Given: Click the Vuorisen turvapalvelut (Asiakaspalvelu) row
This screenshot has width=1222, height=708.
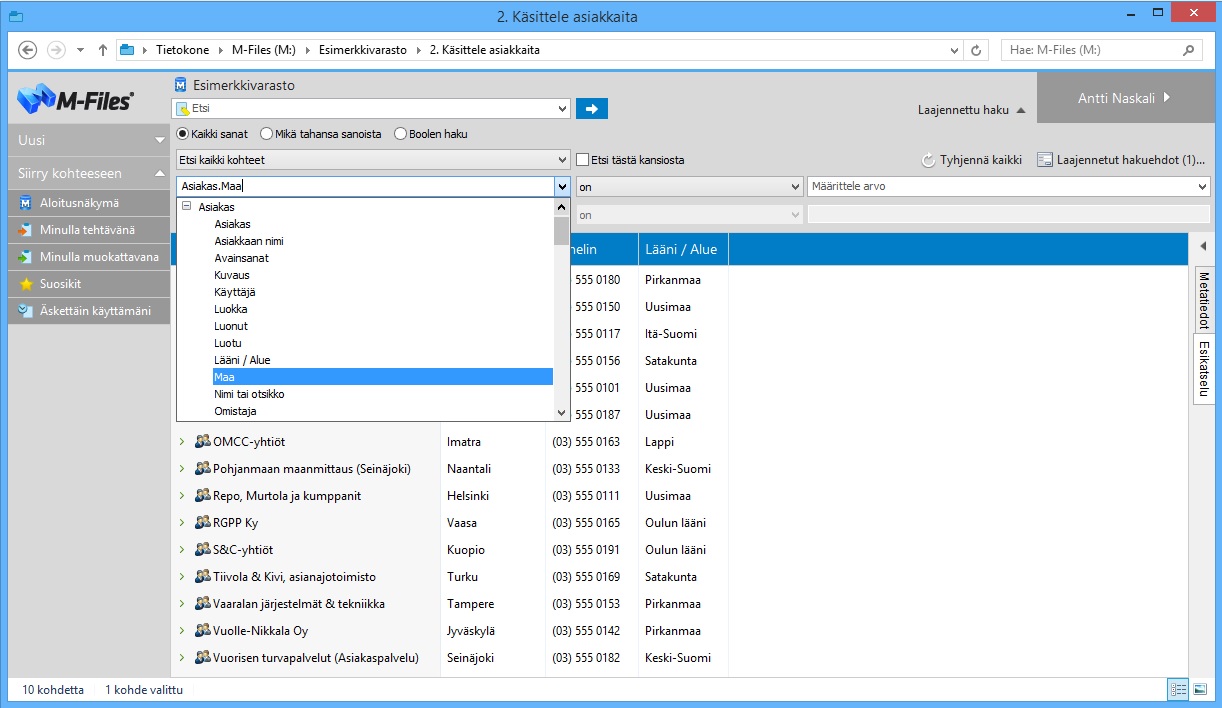Looking at the screenshot, I should [316, 657].
